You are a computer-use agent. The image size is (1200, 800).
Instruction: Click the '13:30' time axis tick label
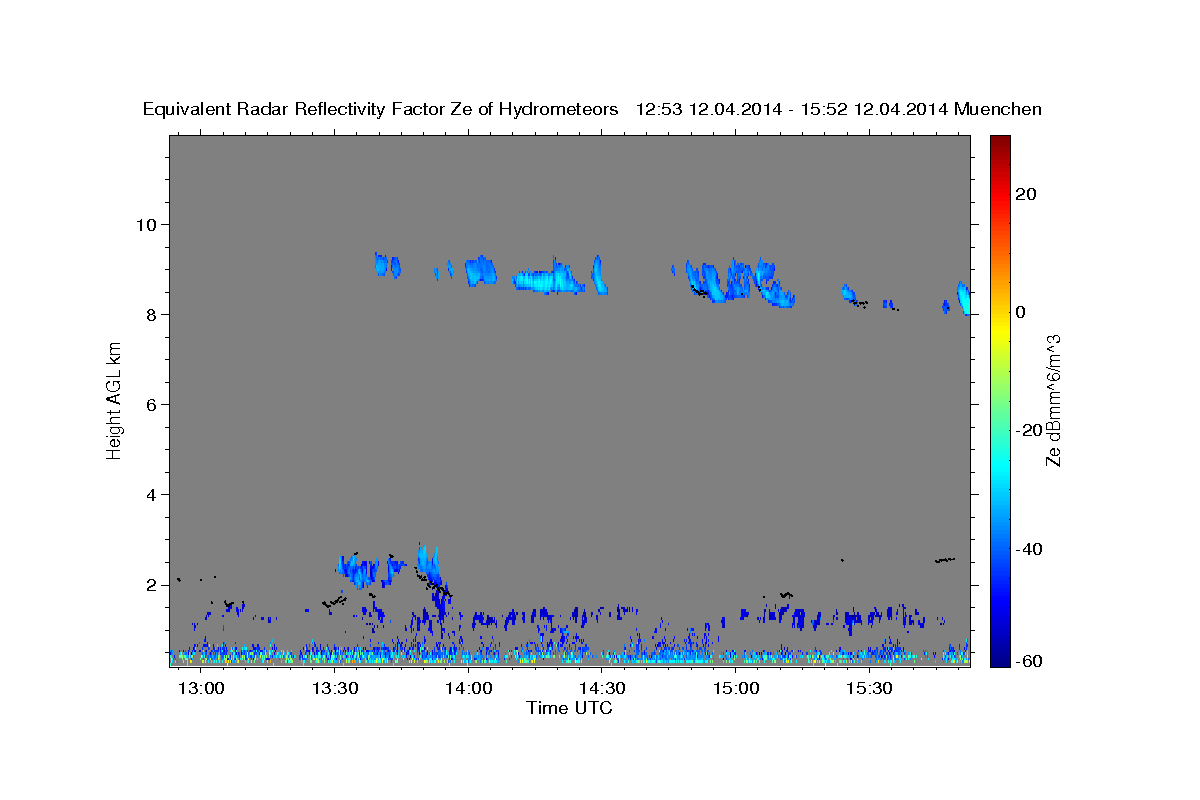pos(335,689)
